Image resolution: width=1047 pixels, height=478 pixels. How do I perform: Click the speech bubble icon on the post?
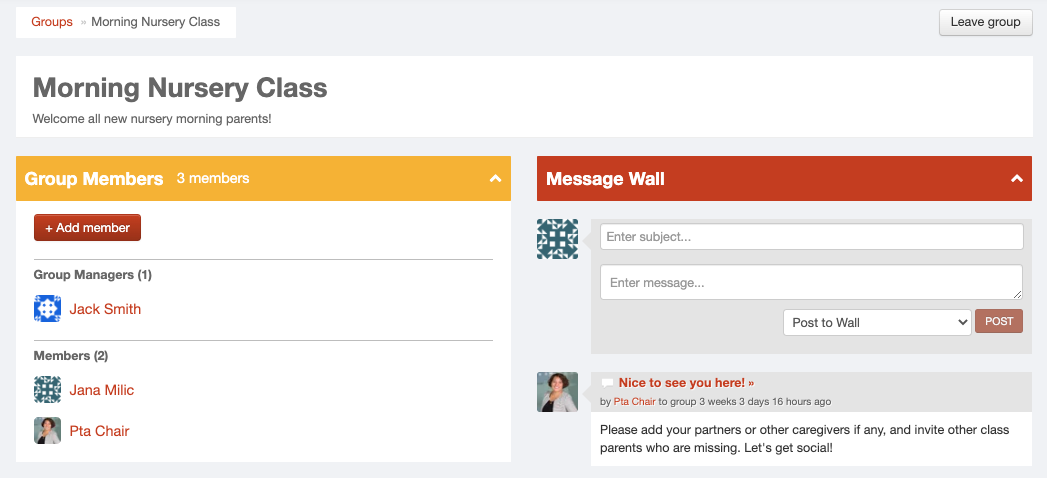(607, 383)
